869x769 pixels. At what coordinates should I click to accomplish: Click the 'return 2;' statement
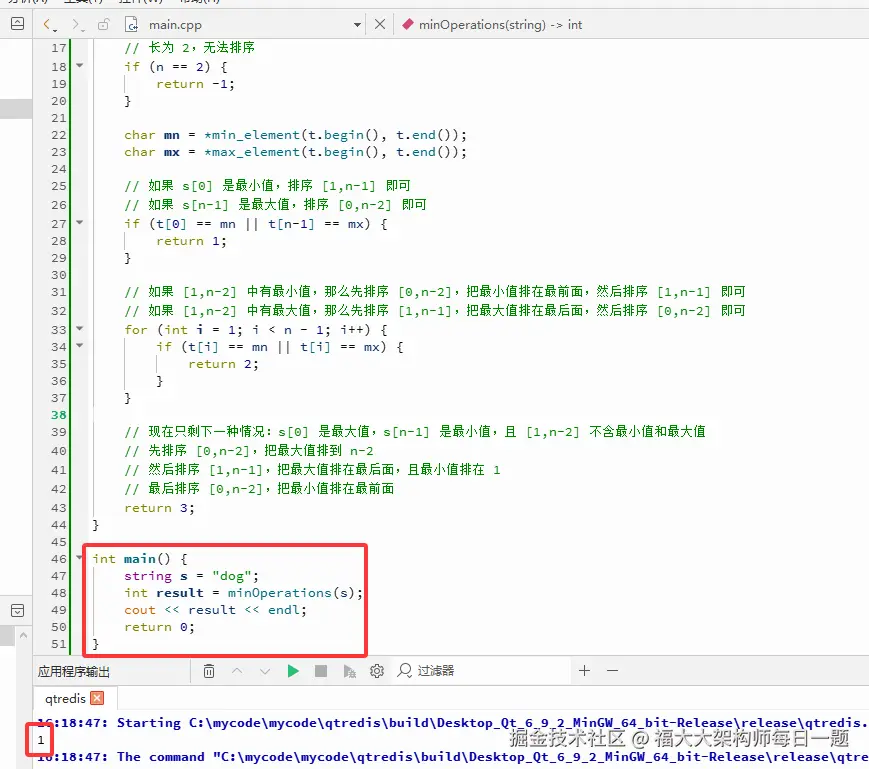(x=223, y=364)
